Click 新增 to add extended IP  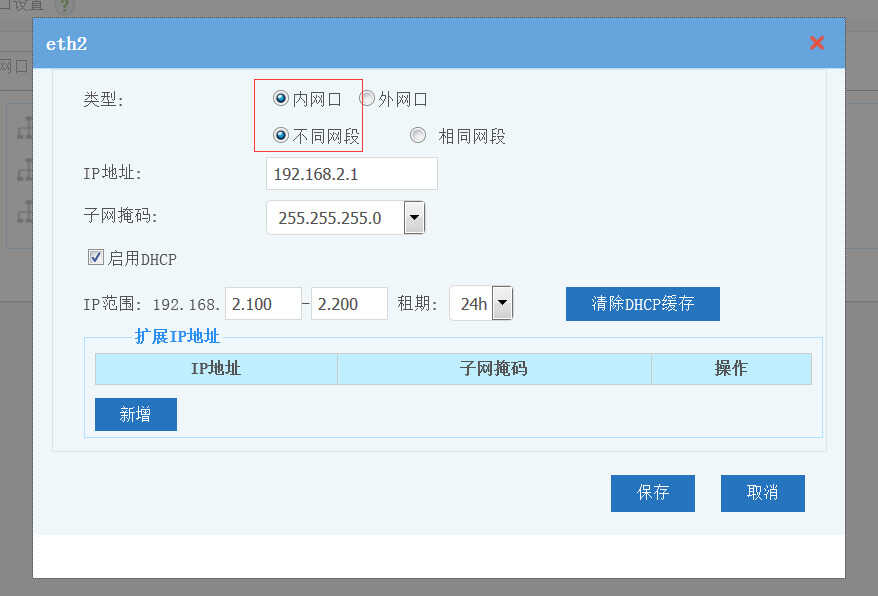click(x=136, y=414)
